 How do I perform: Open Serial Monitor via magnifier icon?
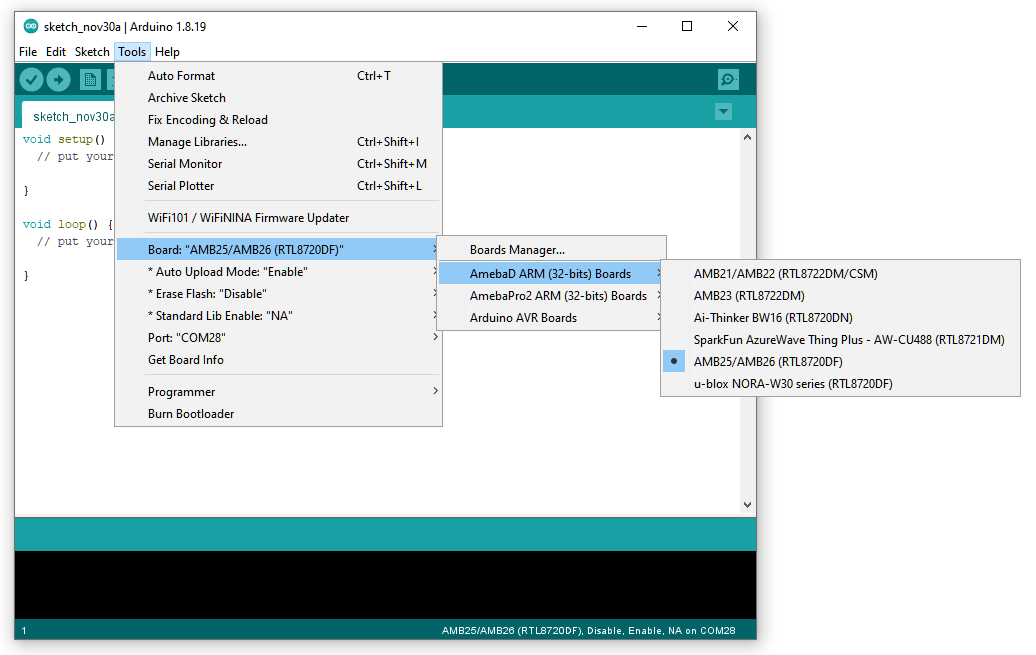pos(728,80)
